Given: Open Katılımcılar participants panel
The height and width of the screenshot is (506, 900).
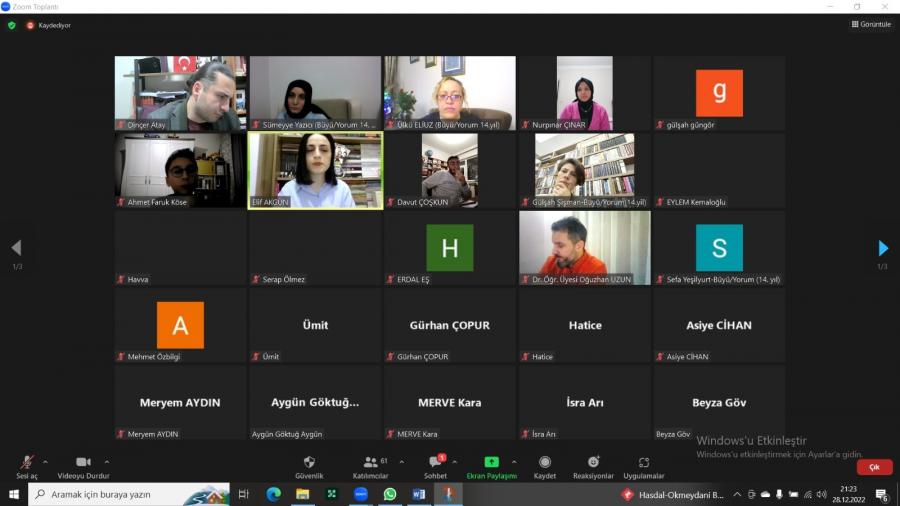Looking at the screenshot, I should tap(371, 467).
